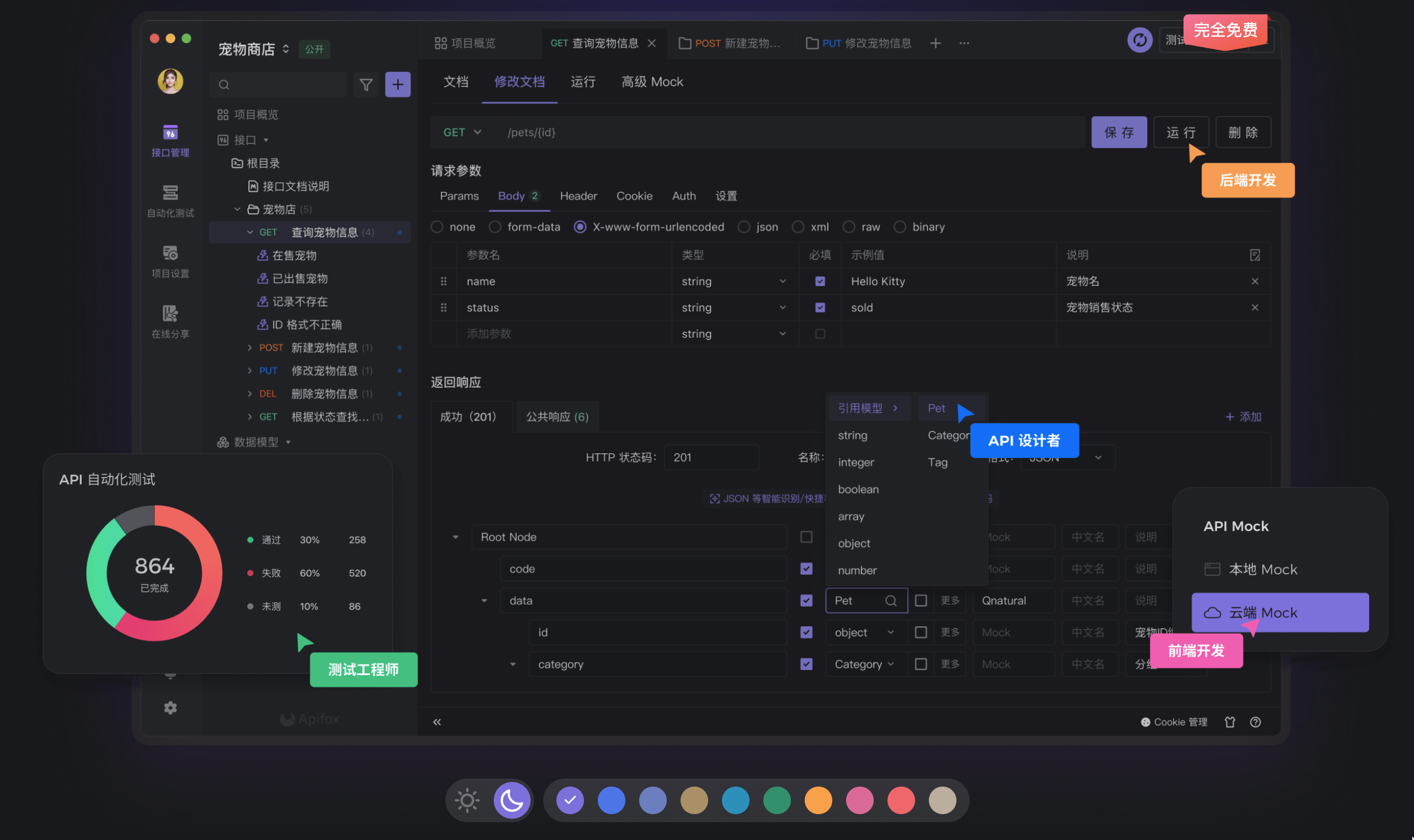Open the 接口管理 sidebar section
Image resolution: width=1414 pixels, height=840 pixels.
(x=170, y=141)
